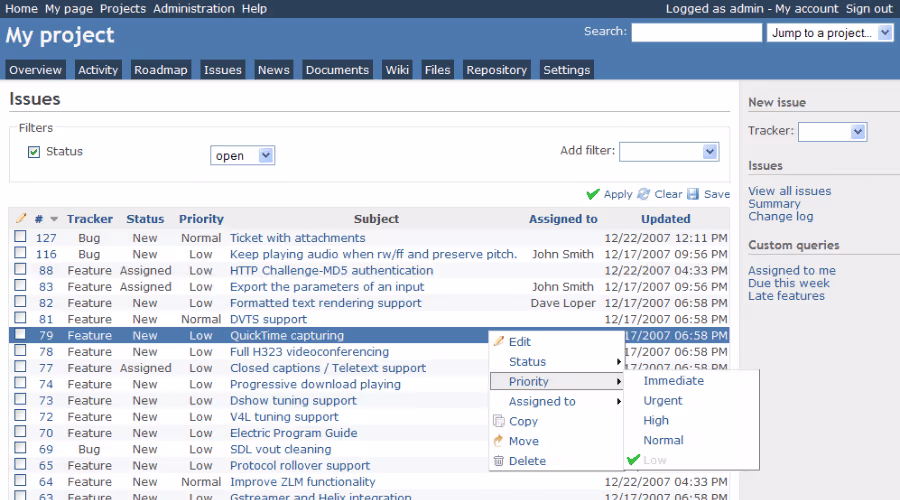Choose Urgent in the priority submenu

coord(662,401)
